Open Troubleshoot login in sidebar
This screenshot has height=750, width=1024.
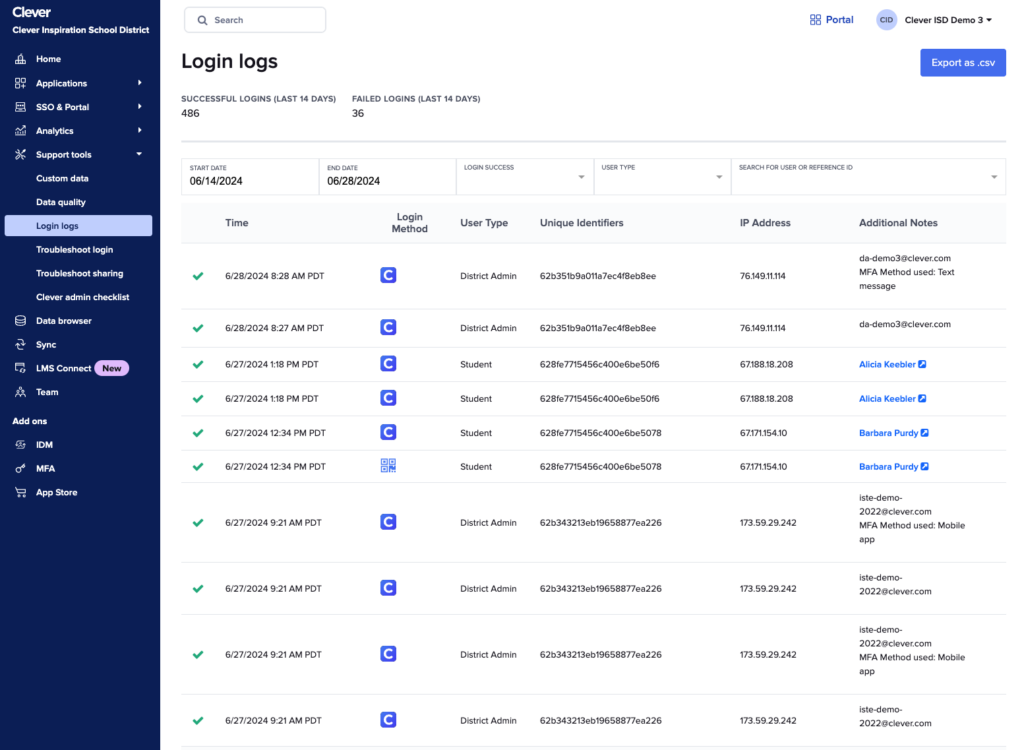74,250
